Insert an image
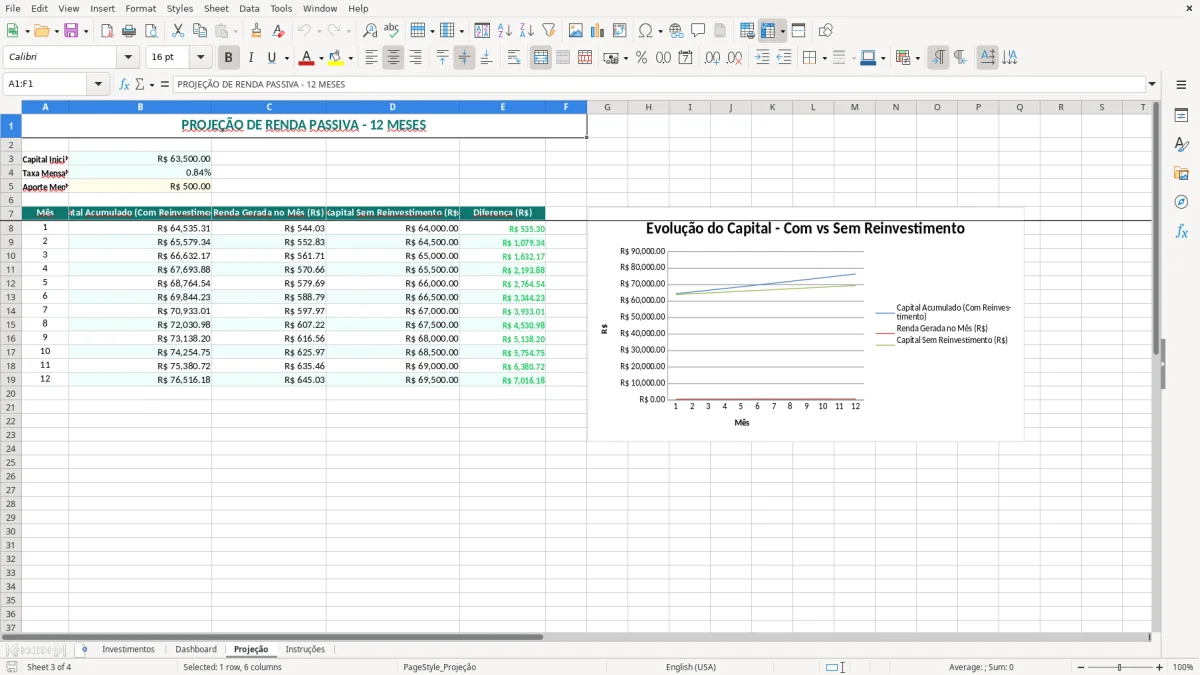 [576, 31]
